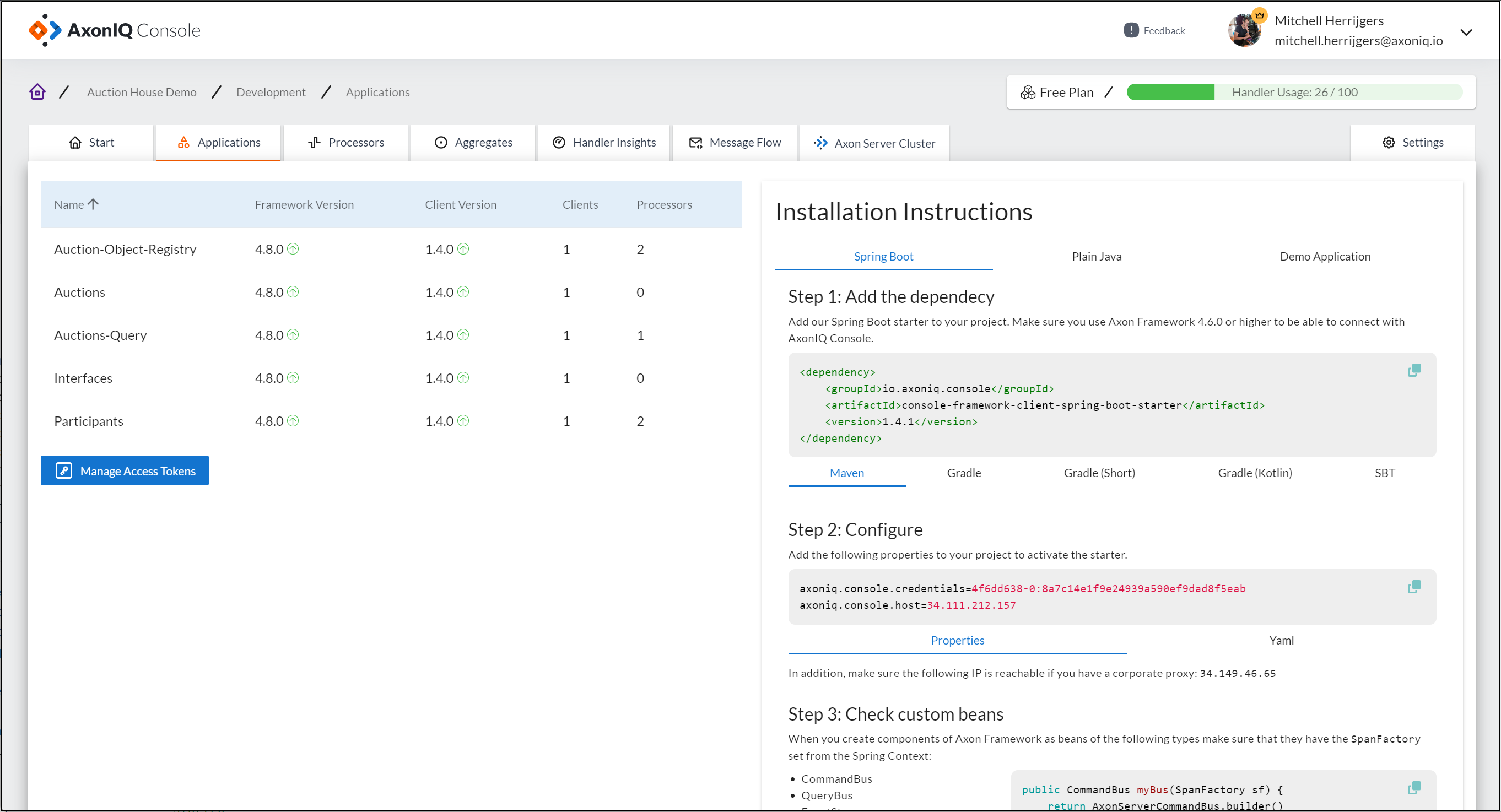The image size is (1501, 812).
Task: Open the Auction-Object-Registry application row
Action: pos(392,250)
